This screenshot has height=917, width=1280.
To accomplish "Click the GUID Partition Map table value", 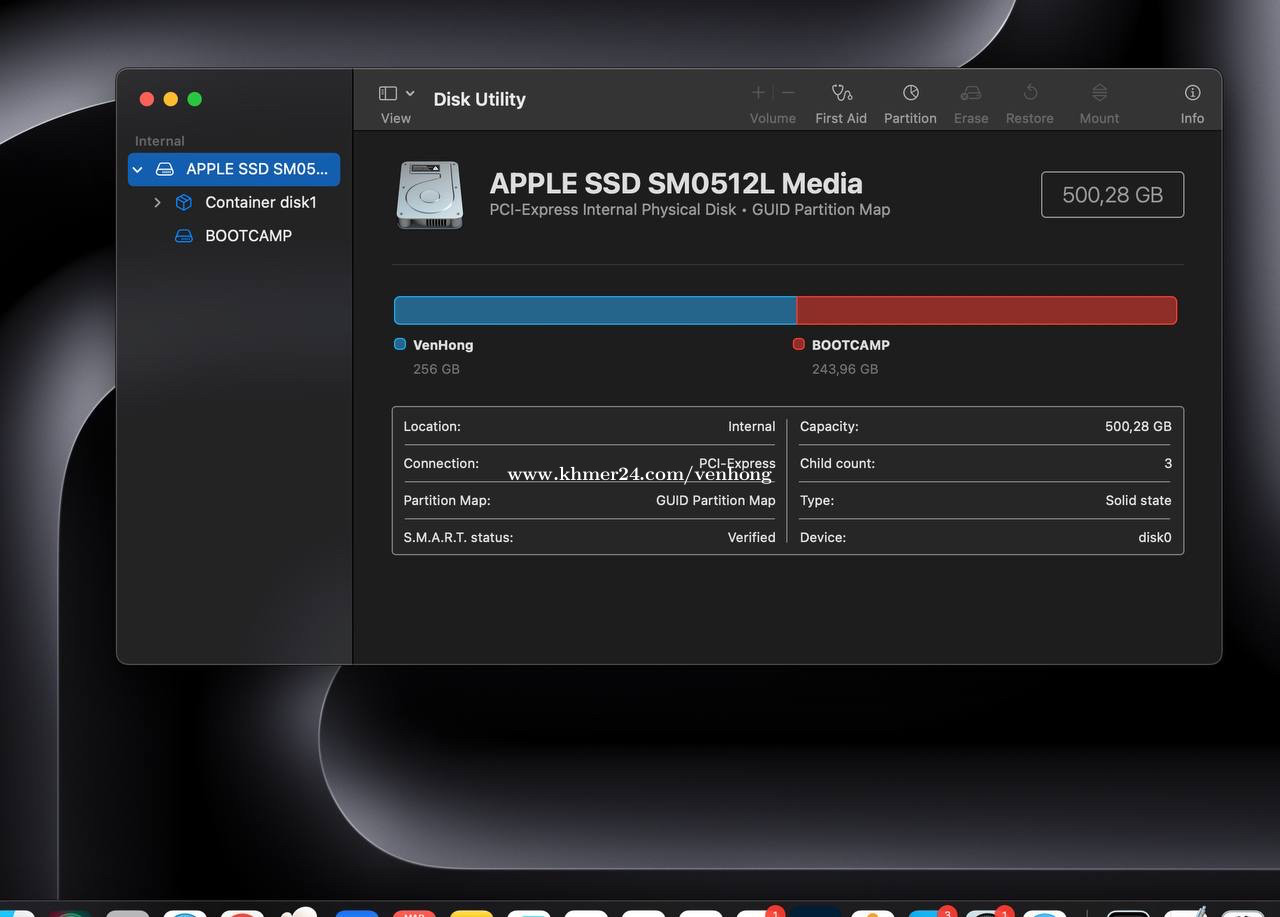I will click(x=715, y=500).
